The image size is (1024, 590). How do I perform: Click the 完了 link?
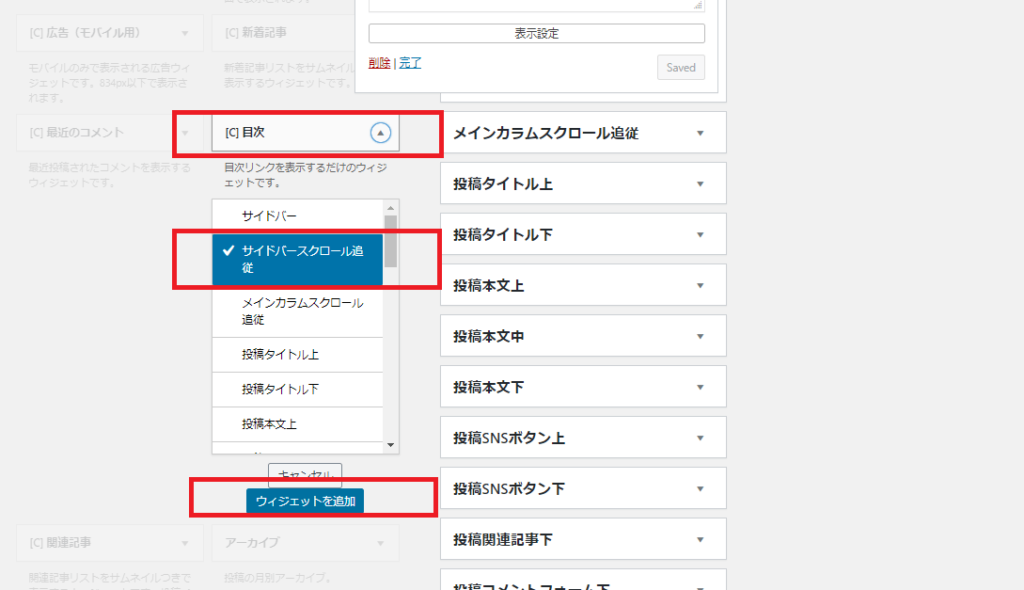[410, 63]
